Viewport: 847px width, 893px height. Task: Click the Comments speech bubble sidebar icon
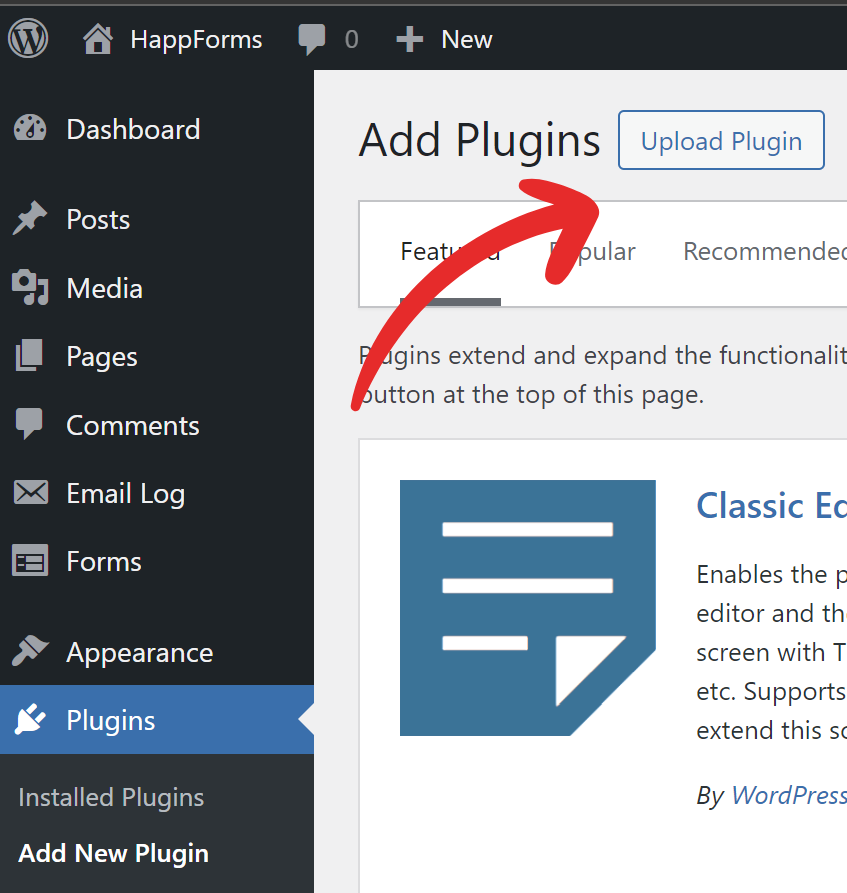click(x=29, y=423)
